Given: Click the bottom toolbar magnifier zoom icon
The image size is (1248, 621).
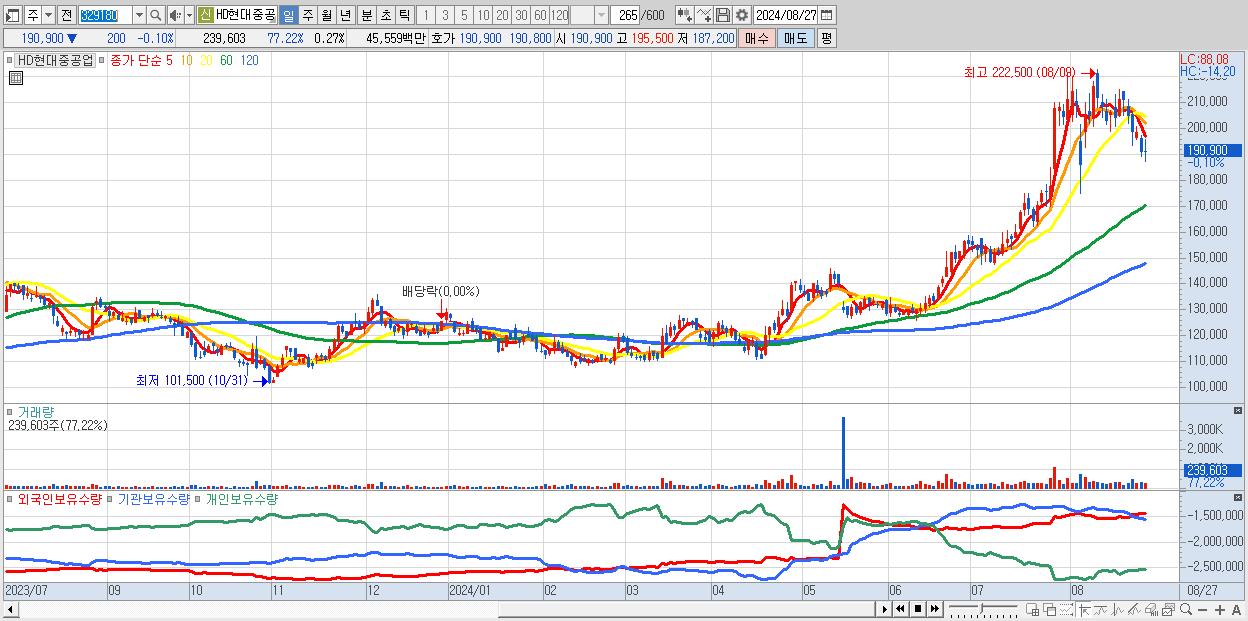Looking at the screenshot, I should click(1186, 609).
